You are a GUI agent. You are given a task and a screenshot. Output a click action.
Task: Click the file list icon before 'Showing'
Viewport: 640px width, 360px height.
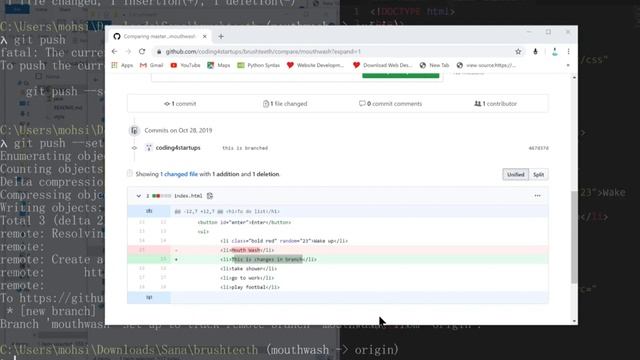[129, 173]
